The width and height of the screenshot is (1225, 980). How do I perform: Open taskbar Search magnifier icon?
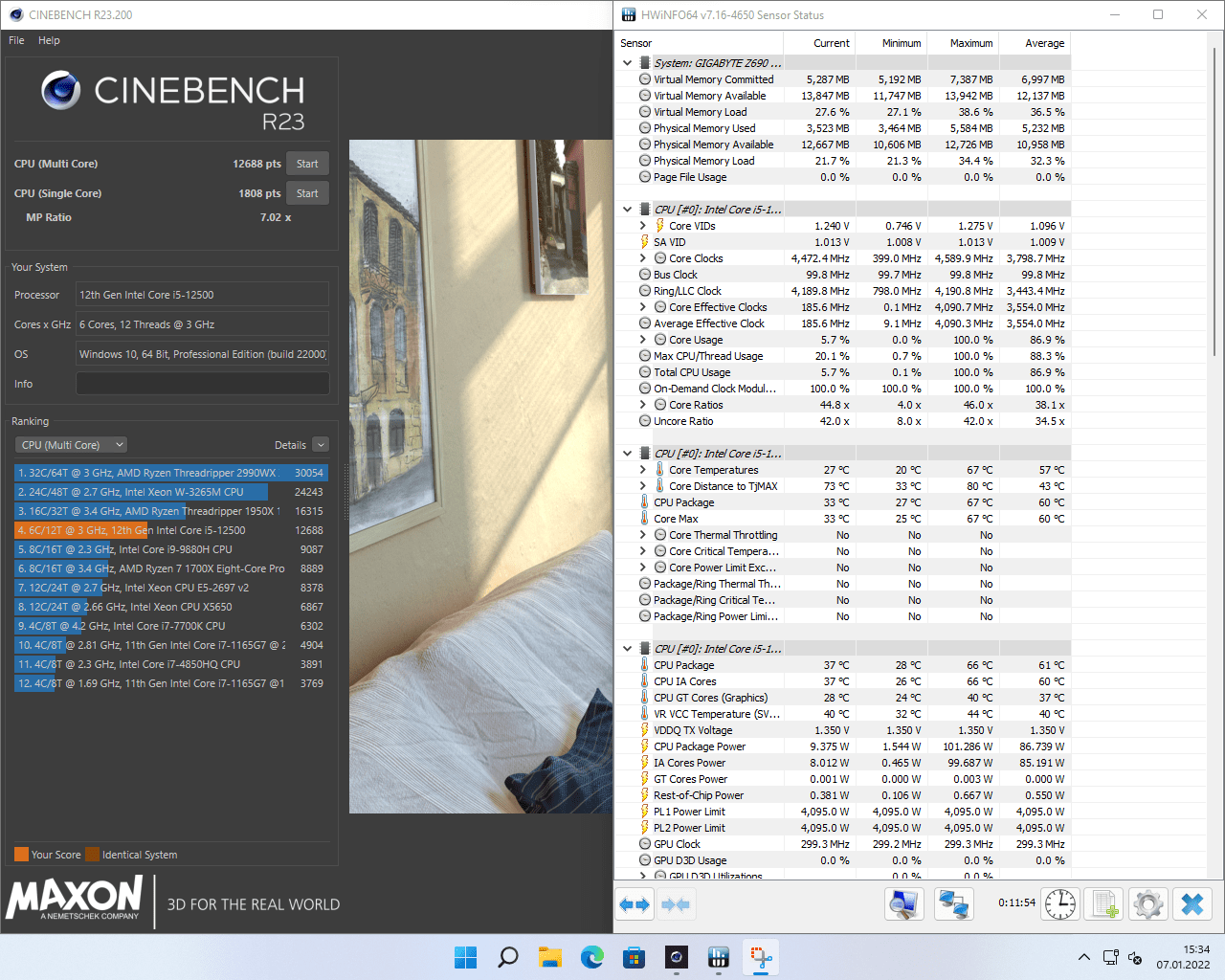coord(508,957)
